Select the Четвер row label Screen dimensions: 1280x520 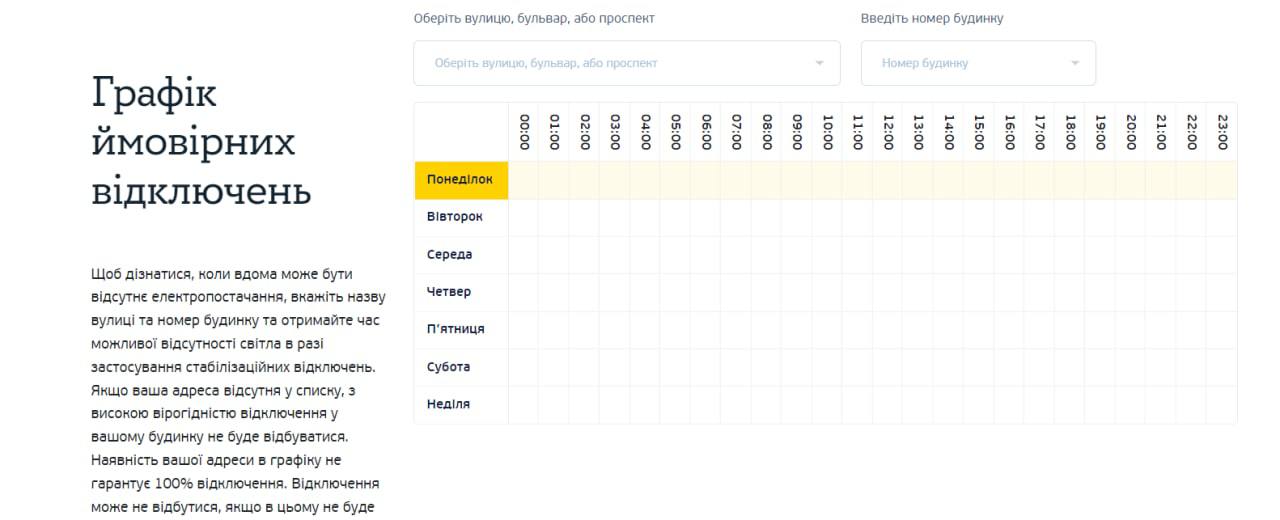coord(449,292)
